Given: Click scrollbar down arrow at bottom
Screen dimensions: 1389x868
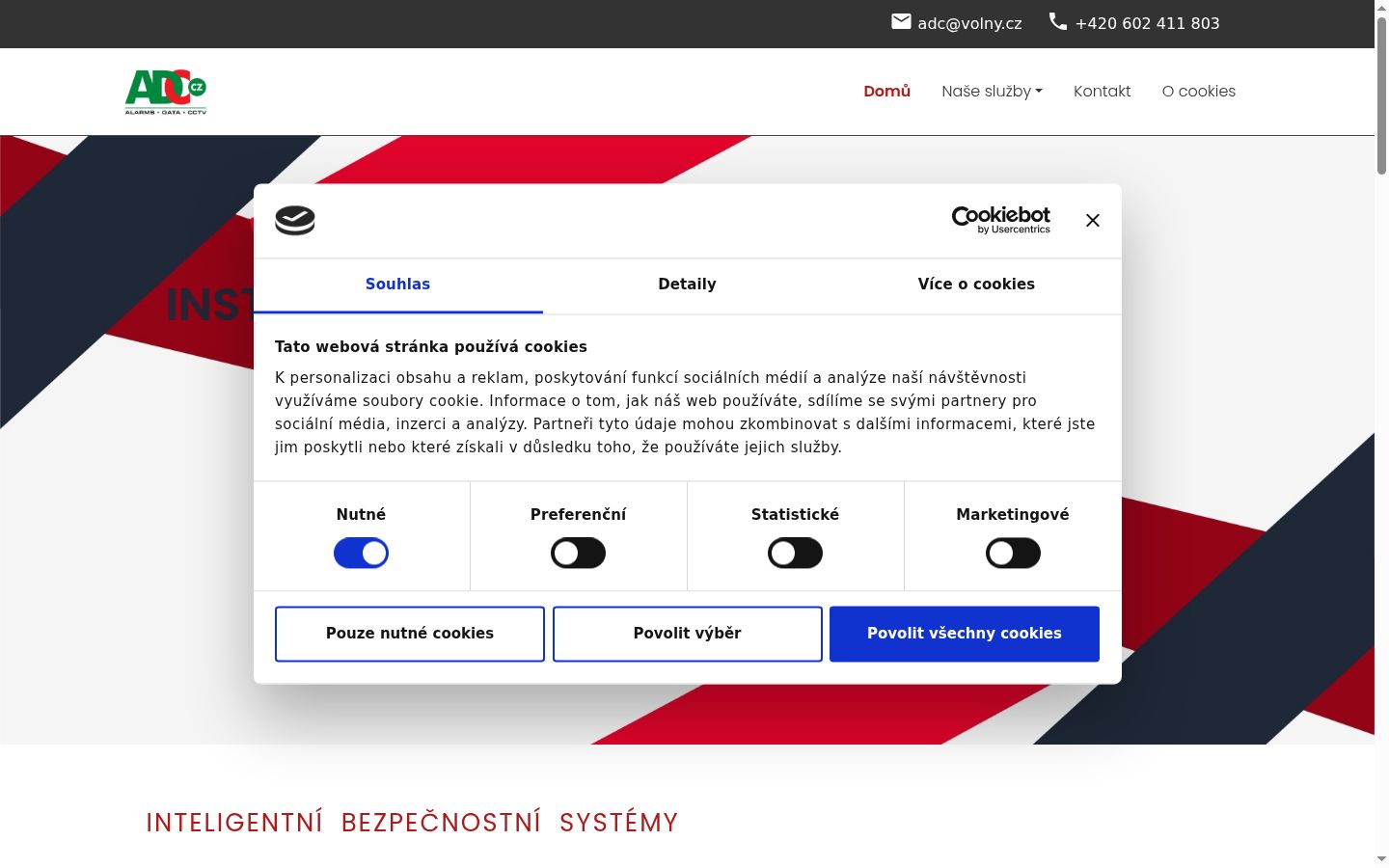Looking at the screenshot, I should click(1381, 859).
